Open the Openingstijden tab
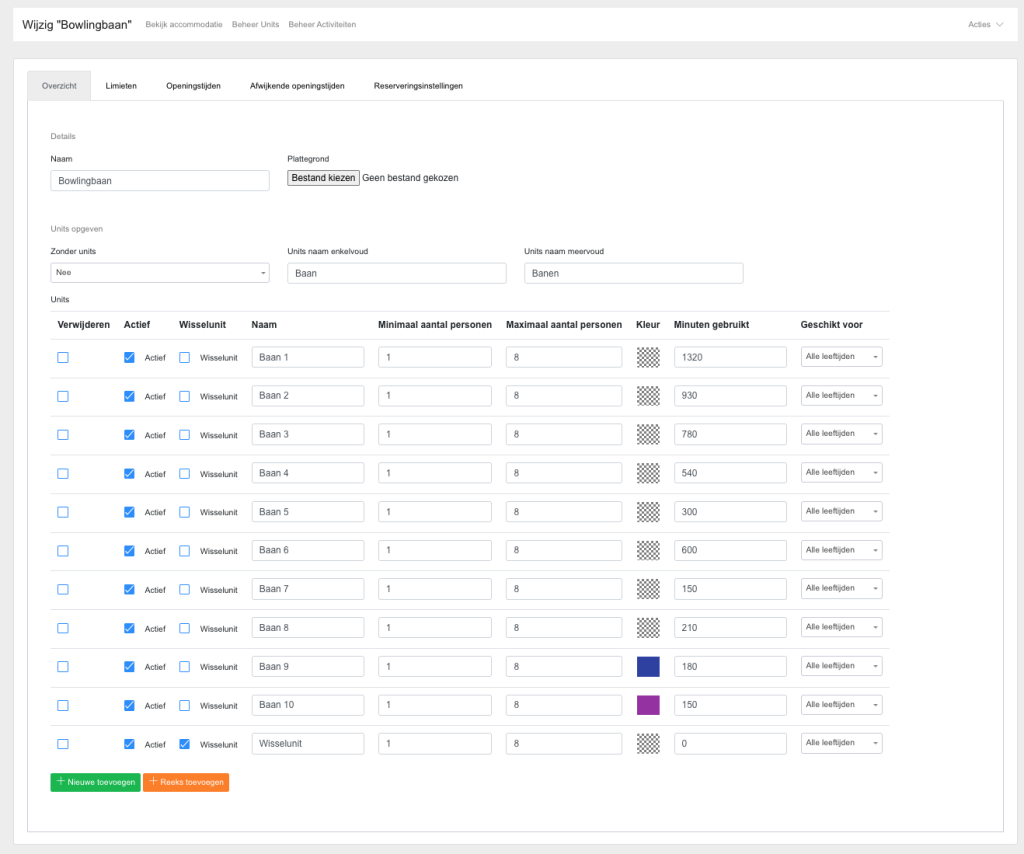 point(193,86)
